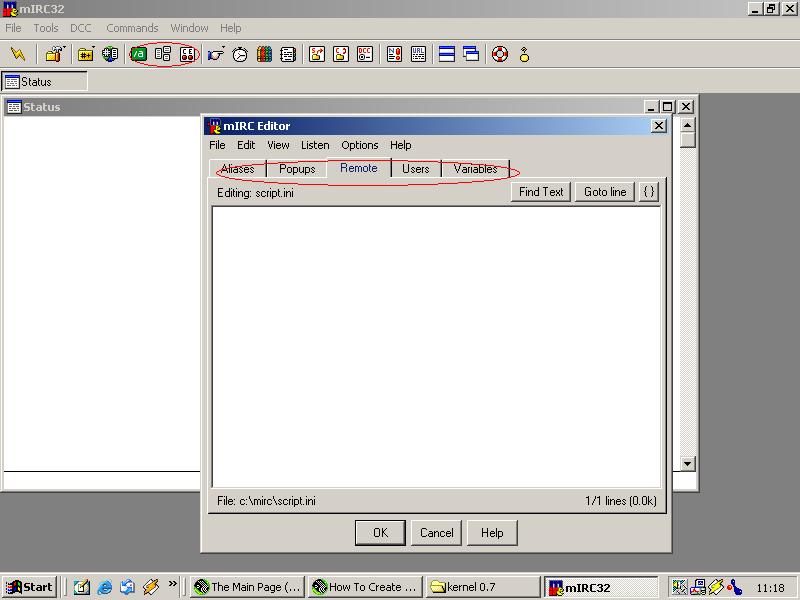Open the channels list globe icon
This screenshot has width=800, height=600.
click(x=110, y=54)
